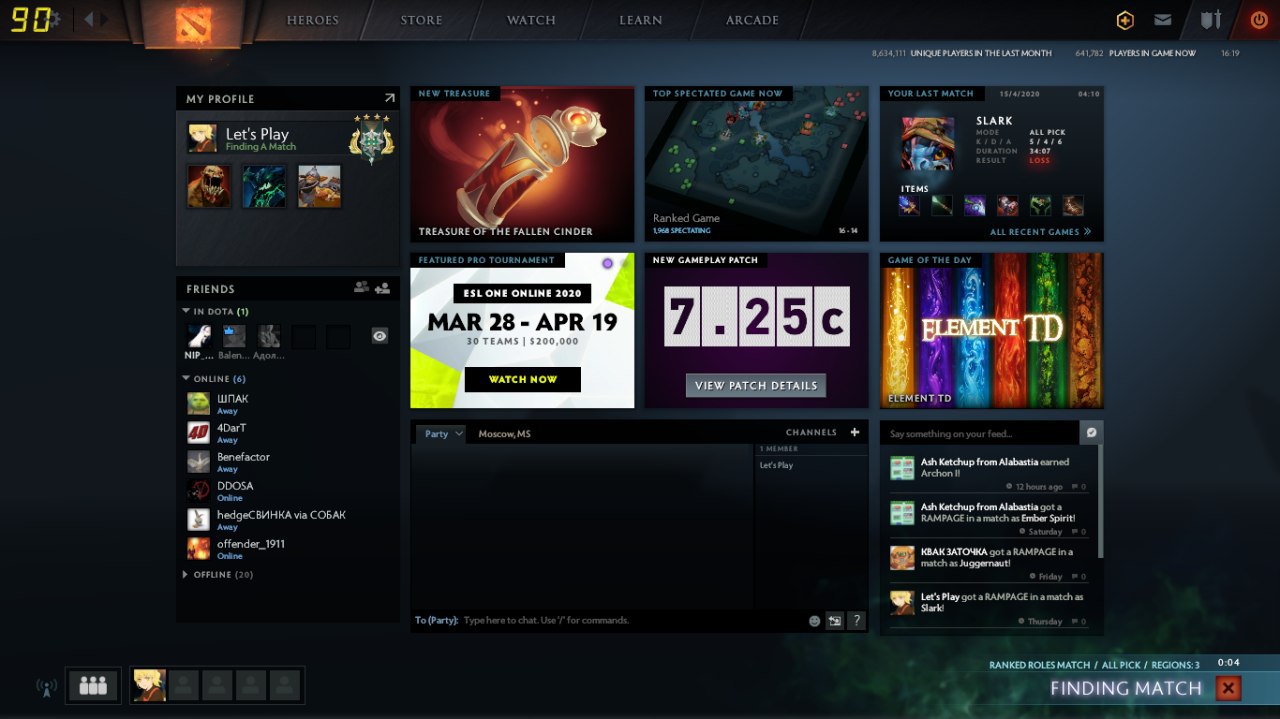Viewport: 1280px width, 719px height.
Task: Click the Let's Play profile name
Action: [x=257, y=133]
